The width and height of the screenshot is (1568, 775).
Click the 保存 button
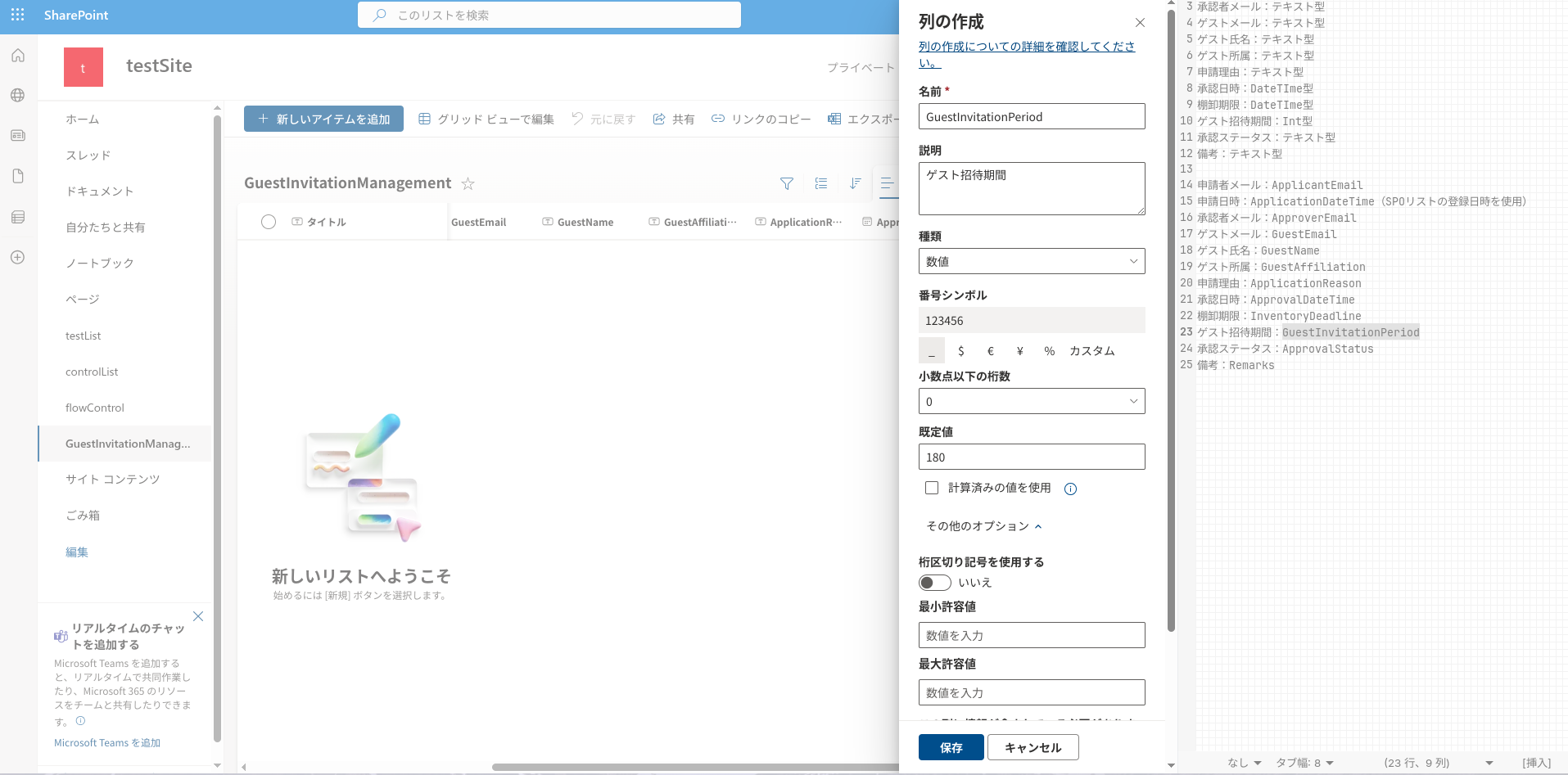coord(951,747)
